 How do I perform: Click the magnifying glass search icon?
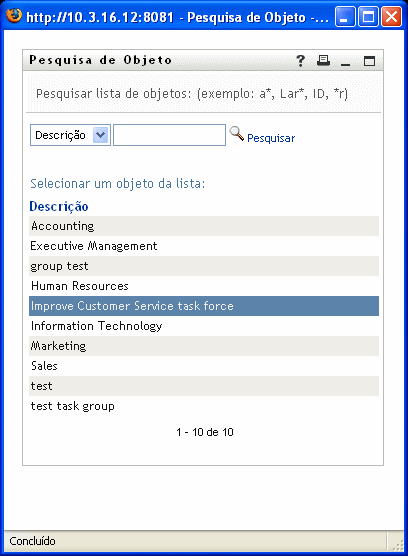tap(236, 134)
